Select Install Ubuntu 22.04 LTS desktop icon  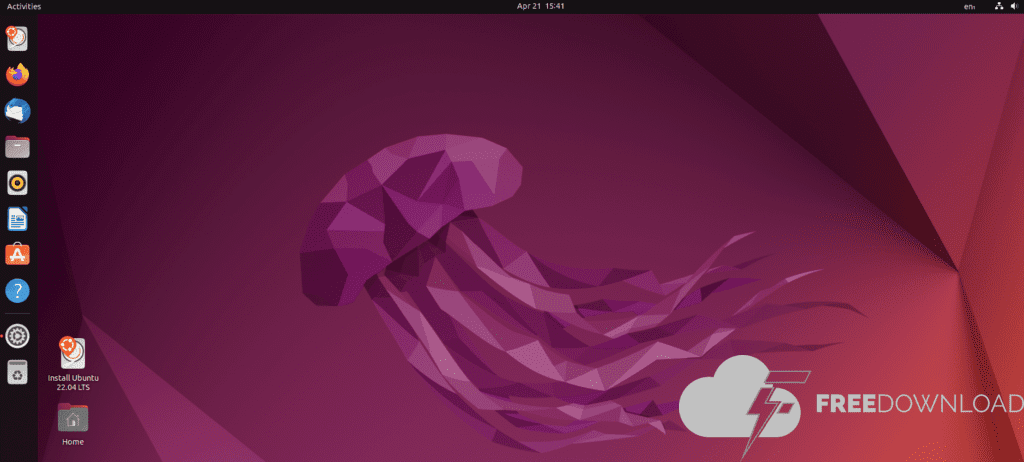point(72,353)
